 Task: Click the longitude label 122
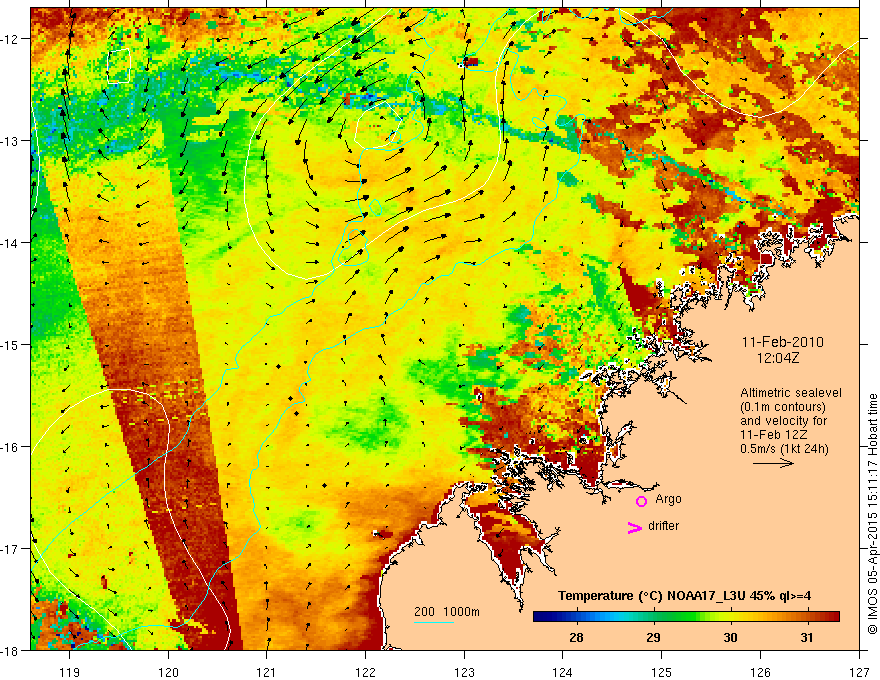click(x=365, y=672)
